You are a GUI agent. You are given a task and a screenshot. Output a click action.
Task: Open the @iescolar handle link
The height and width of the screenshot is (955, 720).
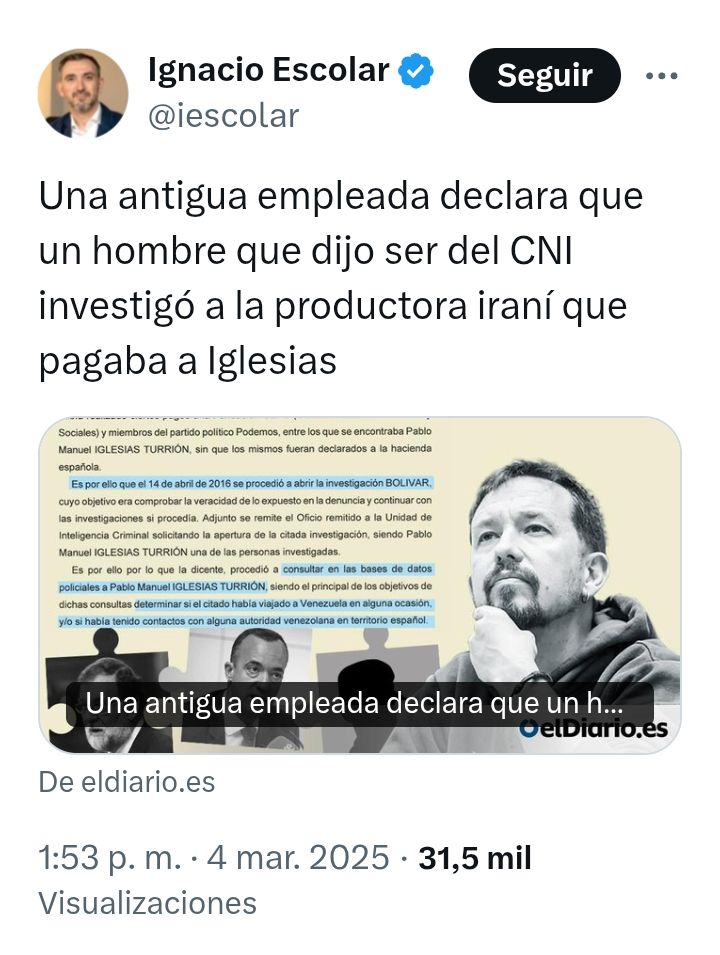tap(224, 116)
